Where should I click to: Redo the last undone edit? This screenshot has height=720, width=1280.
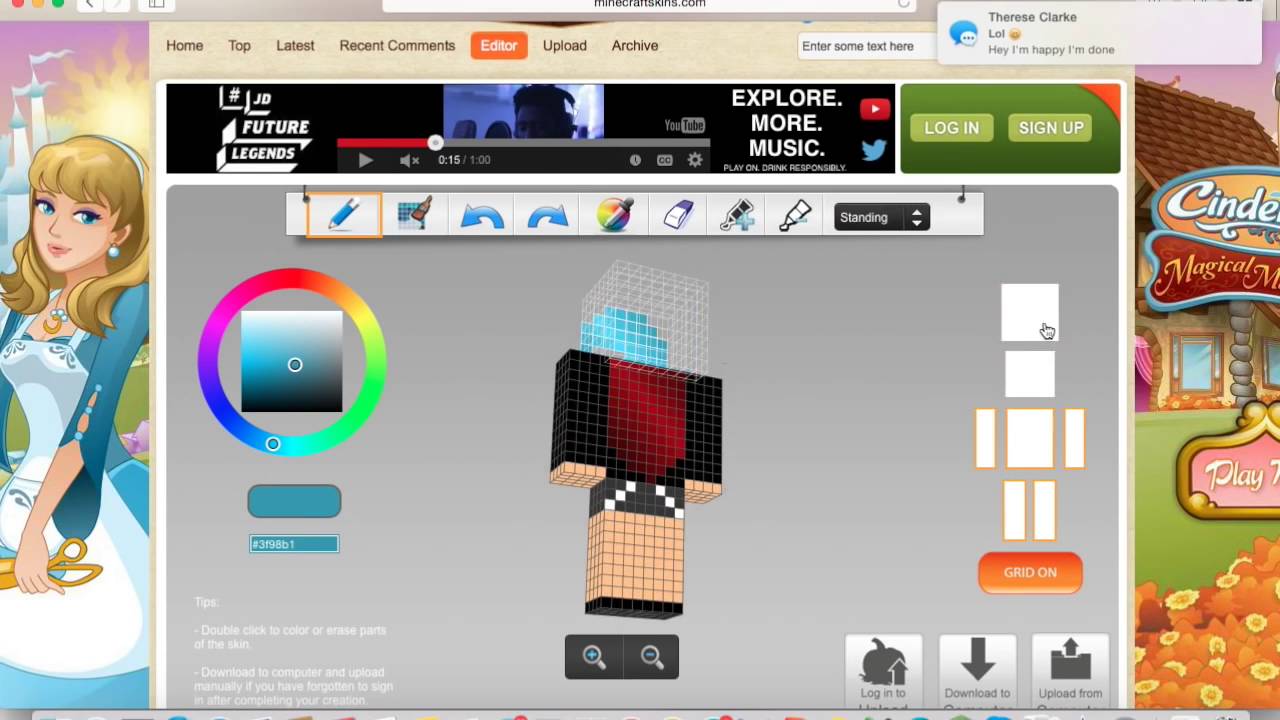[x=547, y=216]
